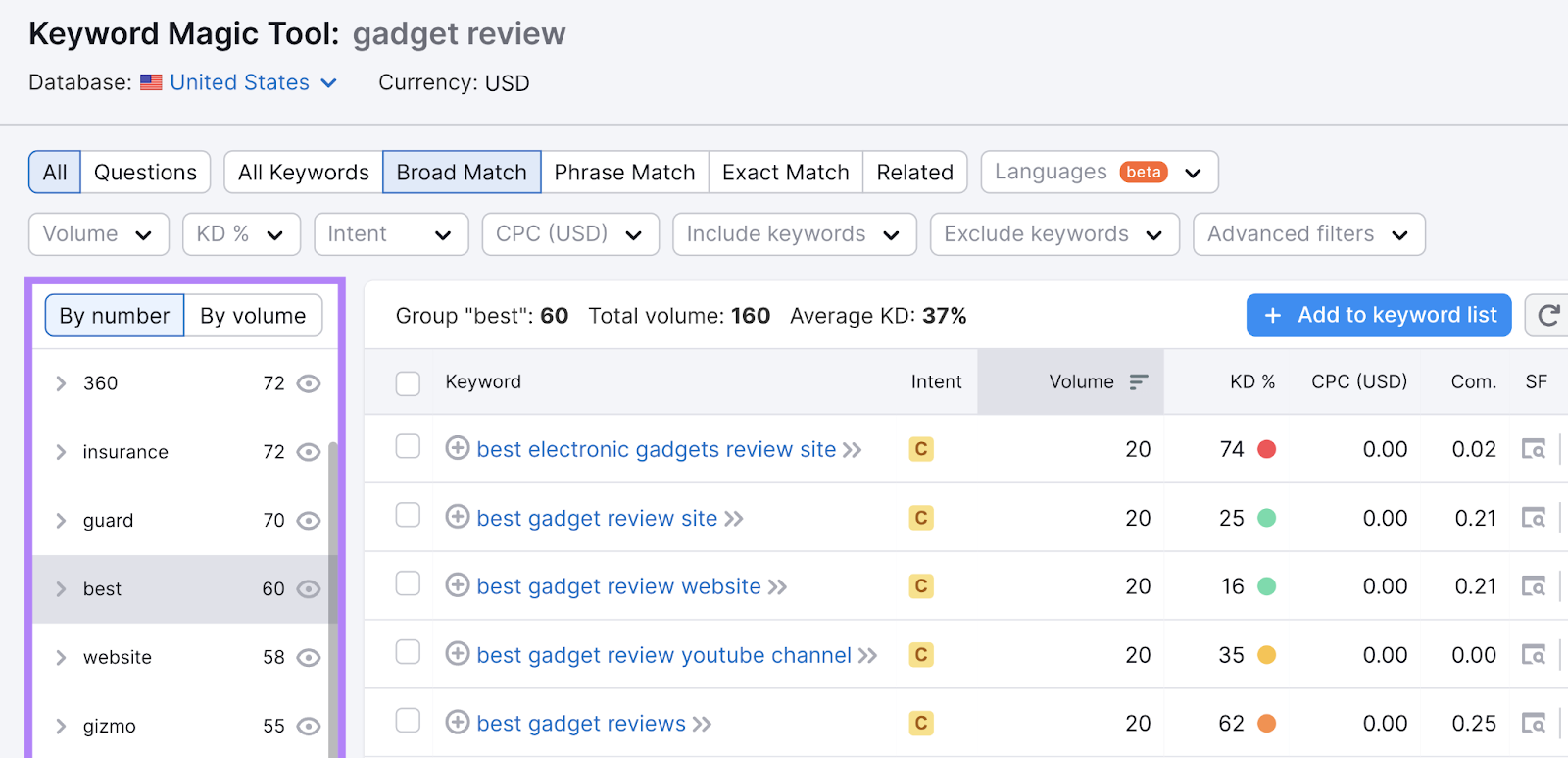Screen dimensions: 1568x758
Task: Click plus icon next to best gadget review site
Action: pyautogui.click(x=457, y=517)
